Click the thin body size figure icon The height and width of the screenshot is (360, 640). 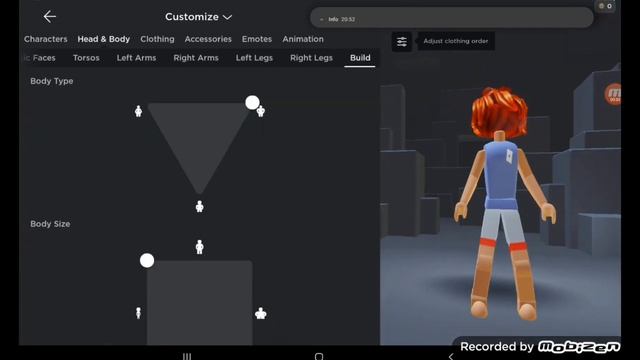tap(138, 313)
